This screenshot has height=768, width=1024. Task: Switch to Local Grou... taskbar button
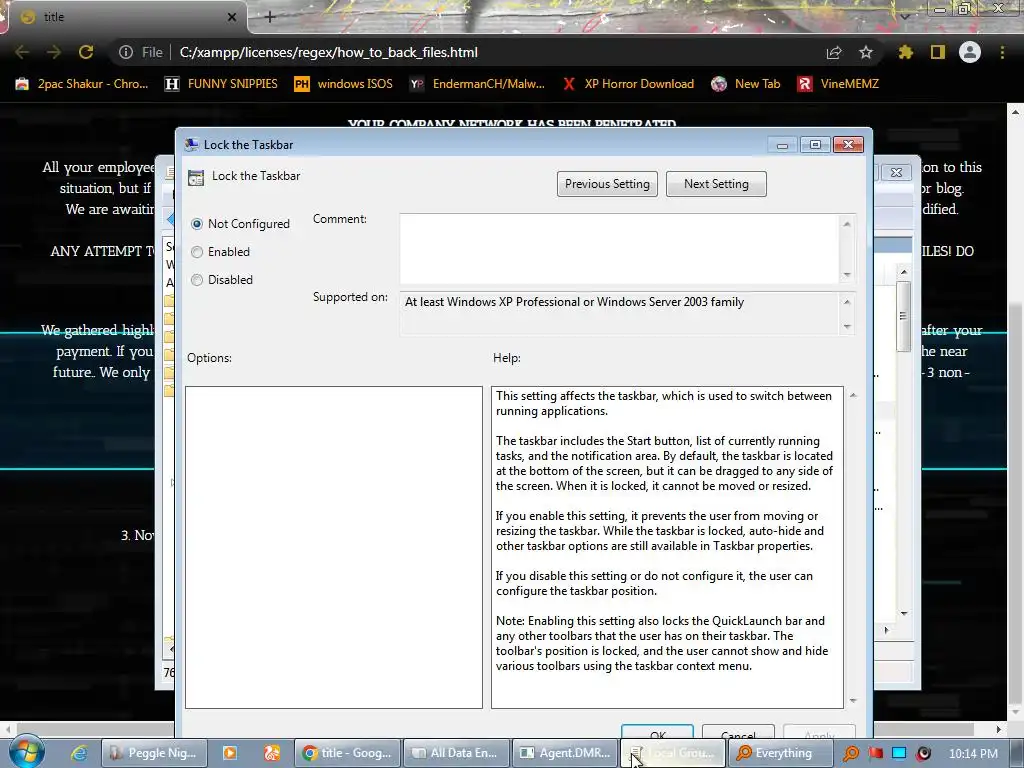(673, 753)
